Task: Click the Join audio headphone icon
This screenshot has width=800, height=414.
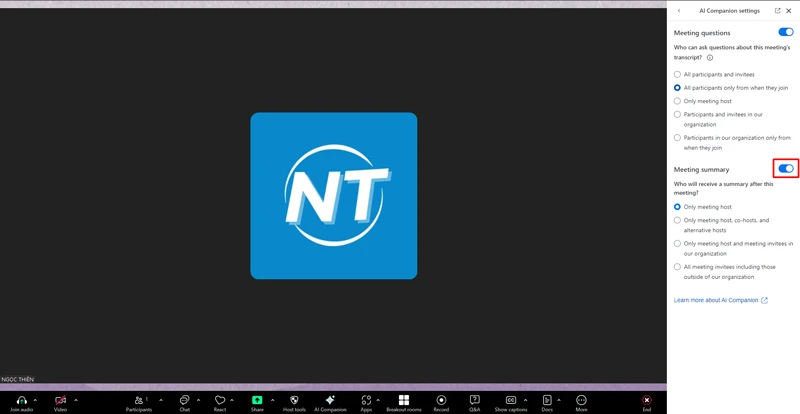Action: point(21,400)
